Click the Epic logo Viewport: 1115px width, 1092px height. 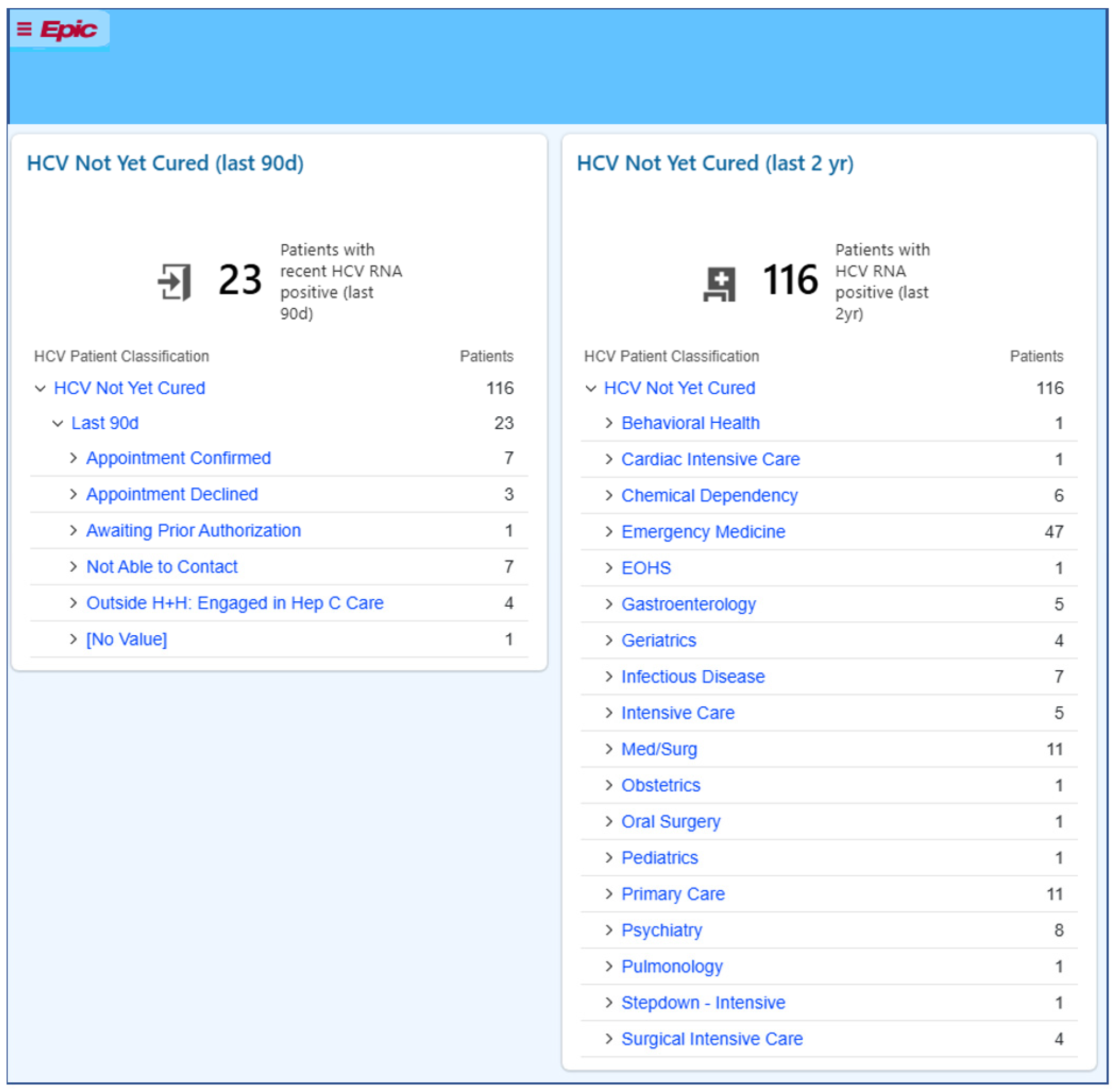tap(69, 29)
